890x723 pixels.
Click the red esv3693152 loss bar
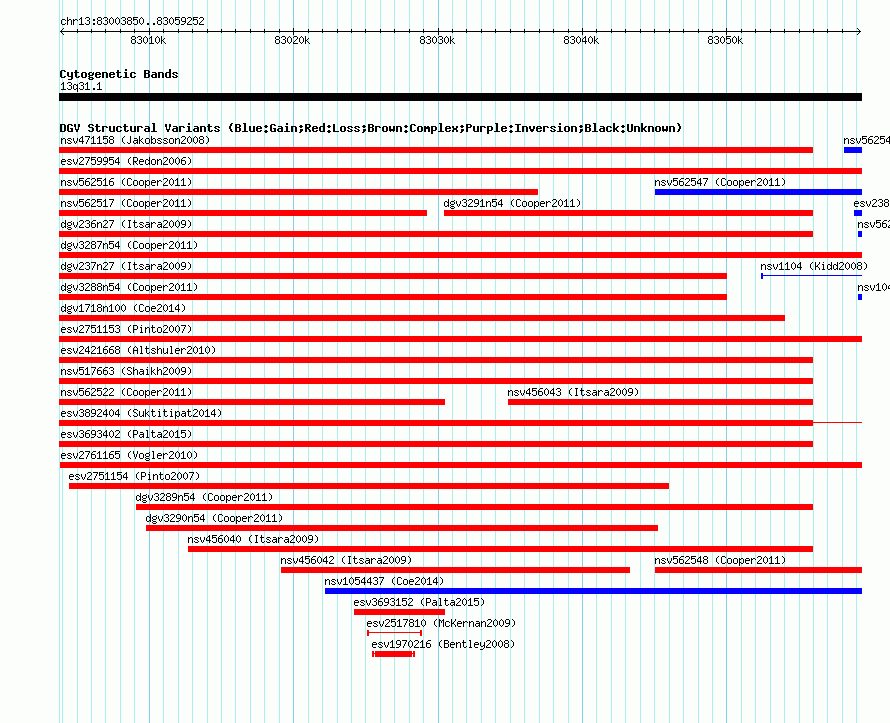coord(399,612)
